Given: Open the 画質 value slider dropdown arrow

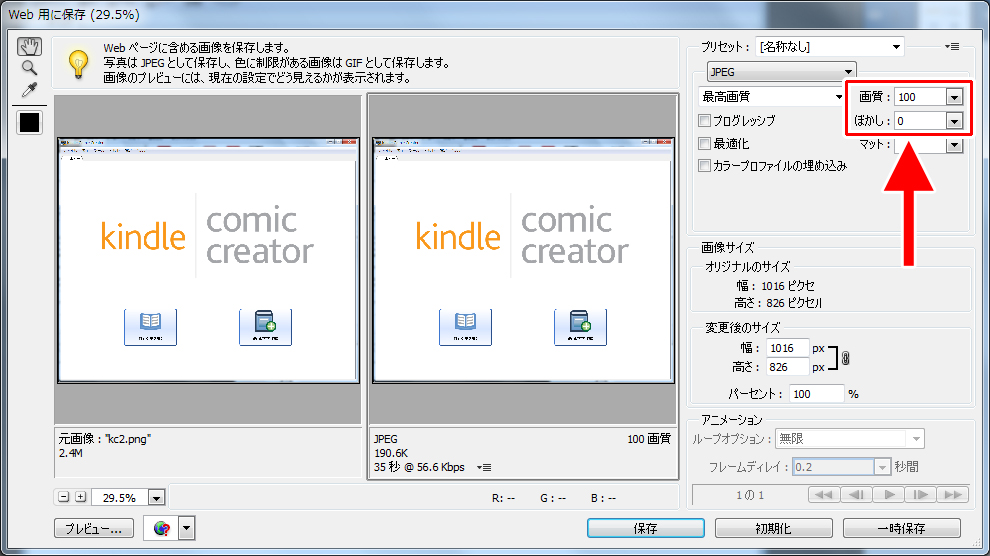Looking at the screenshot, I should coord(954,97).
